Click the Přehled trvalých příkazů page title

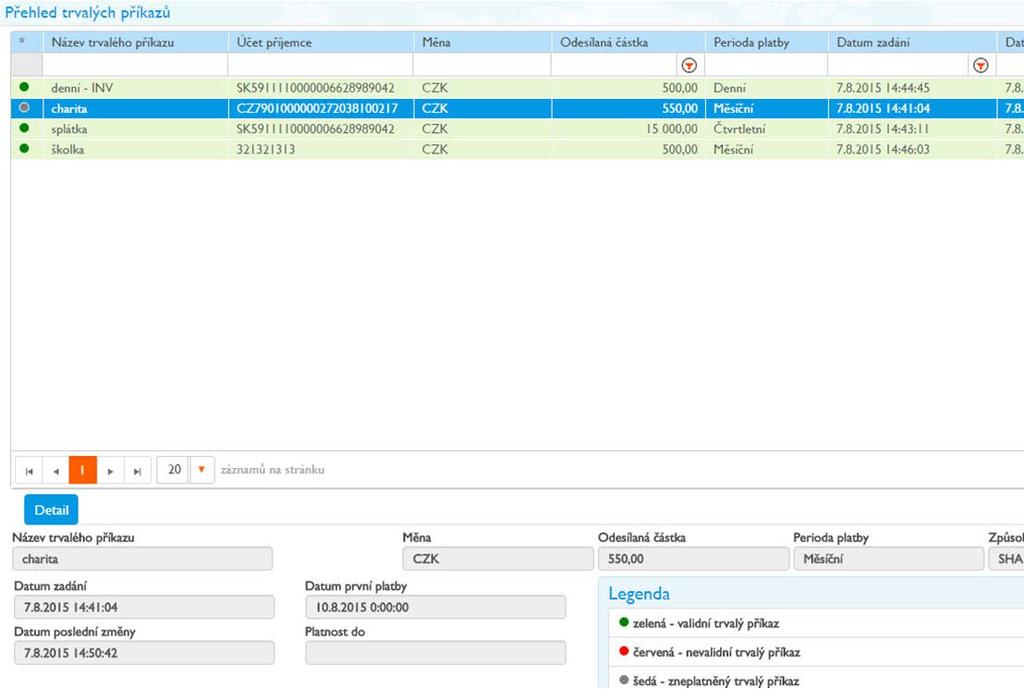[88, 13]
